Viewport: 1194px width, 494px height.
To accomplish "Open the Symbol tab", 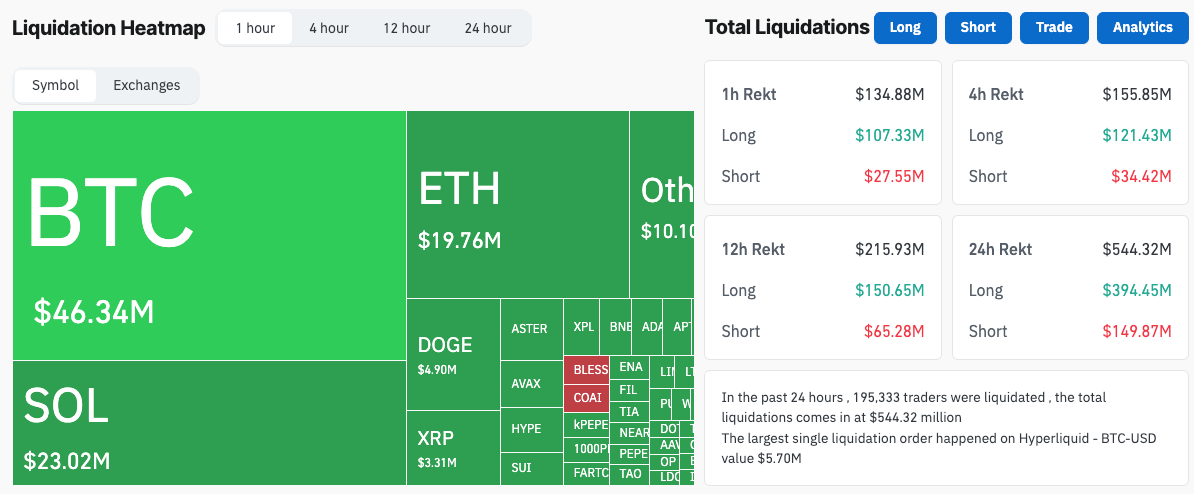I will [56, 85].
